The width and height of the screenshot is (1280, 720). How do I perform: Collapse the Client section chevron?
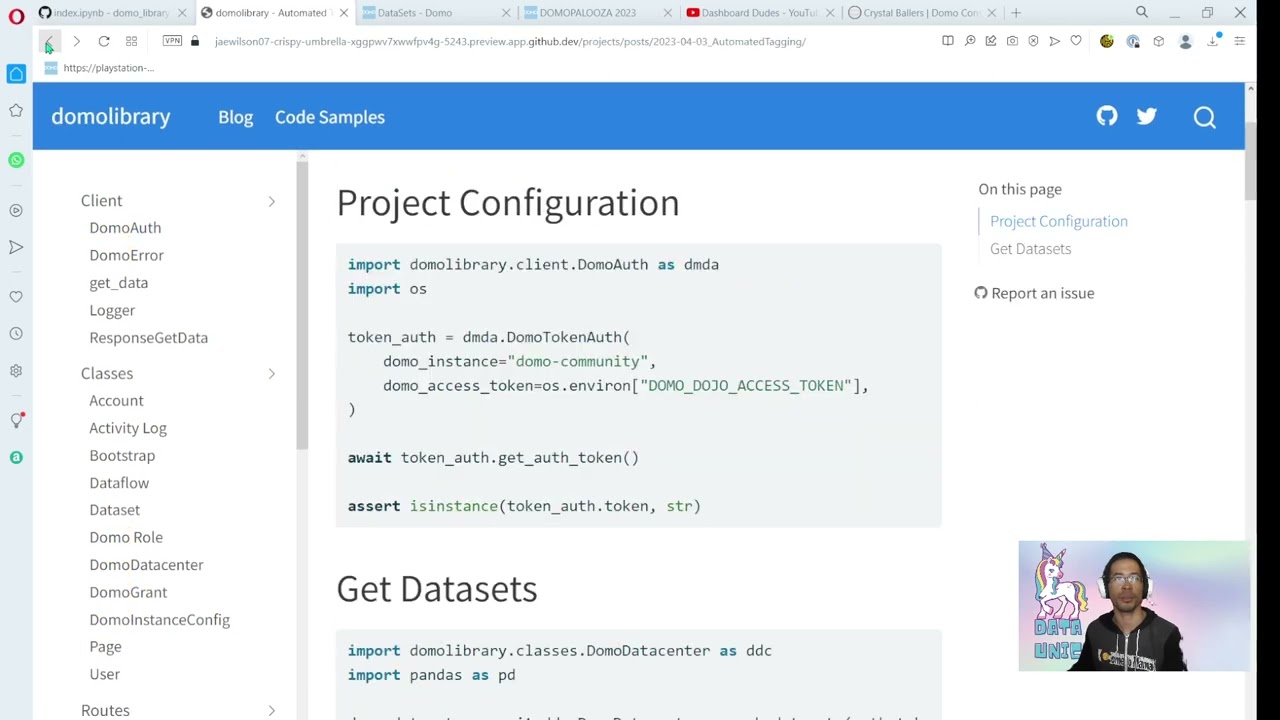point(271,201)
